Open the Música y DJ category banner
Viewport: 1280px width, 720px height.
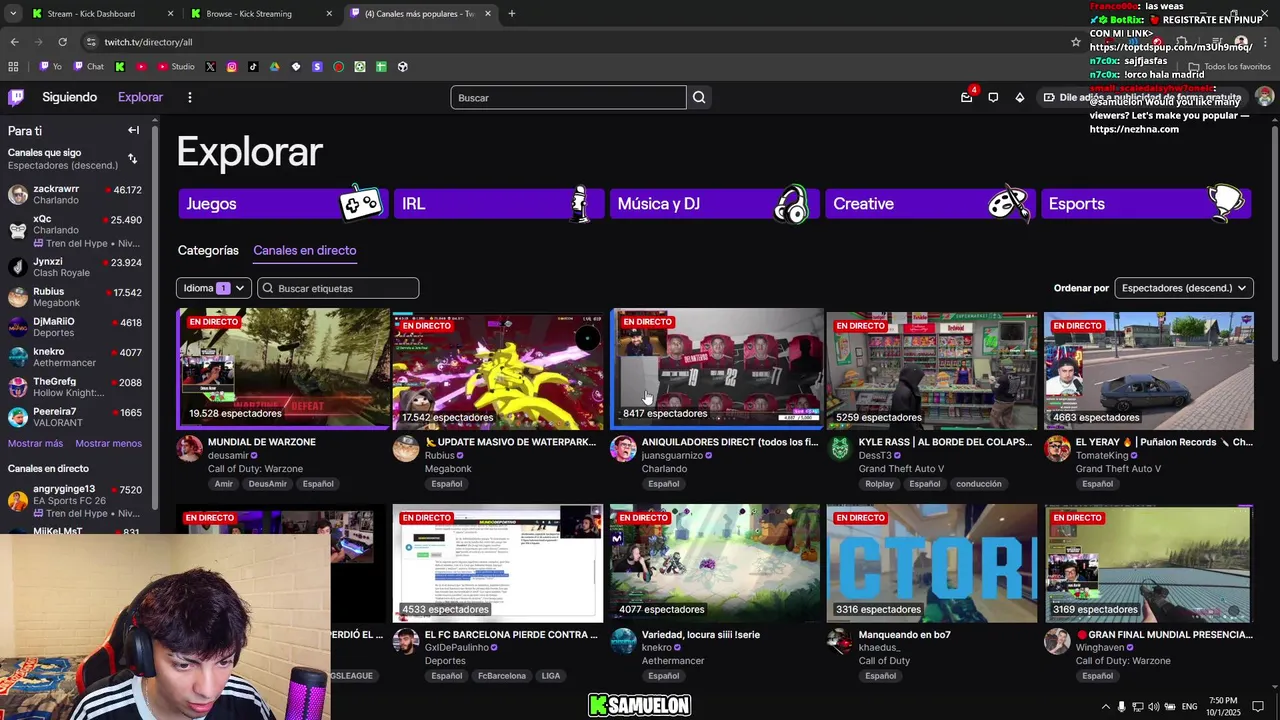(x=715, y=203)
